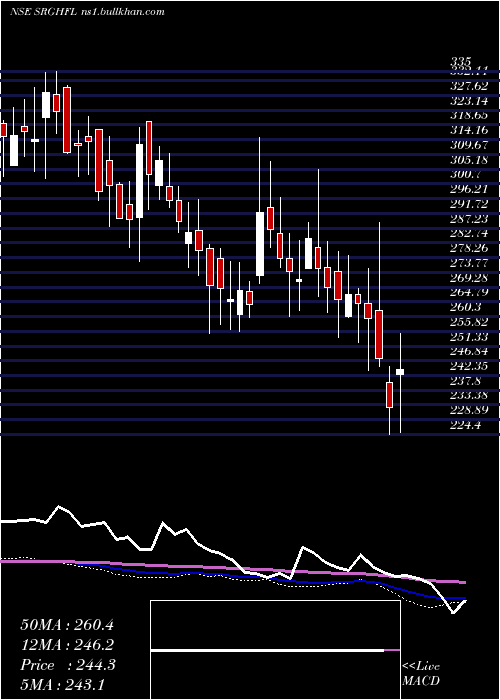Click the 335 top price label
The width and height of the screenshot is (500, 700).
coord(461,61)
